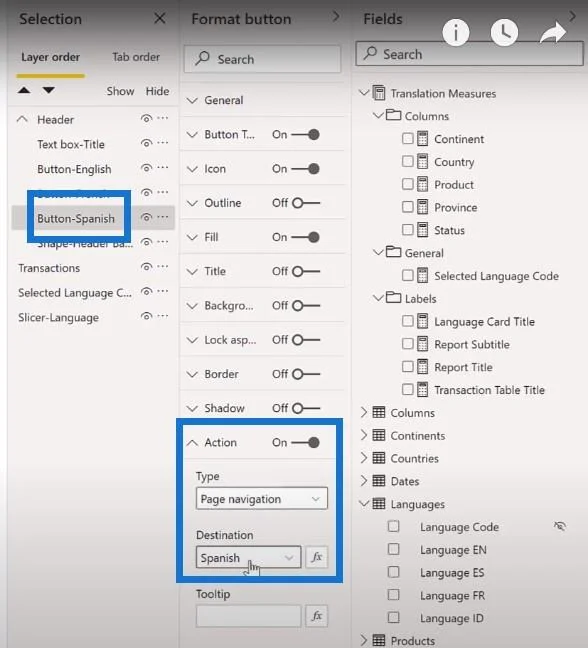Click the Hide button in Selection pane
This screenshot has width=588, height=648.
click(157, 91)
